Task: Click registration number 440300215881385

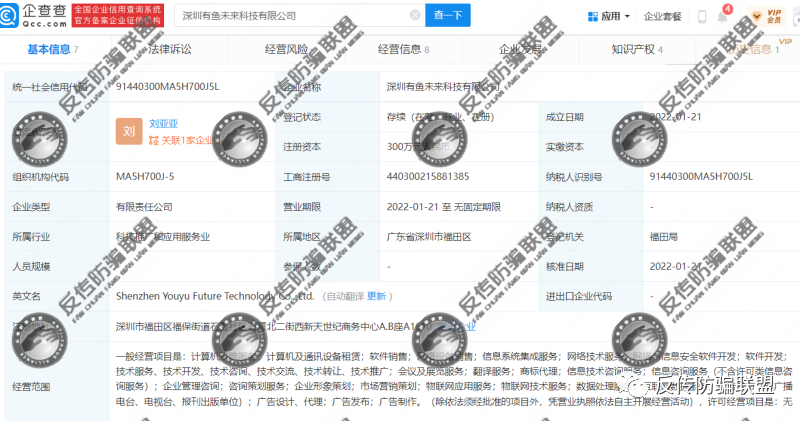Action: [428, 177]
